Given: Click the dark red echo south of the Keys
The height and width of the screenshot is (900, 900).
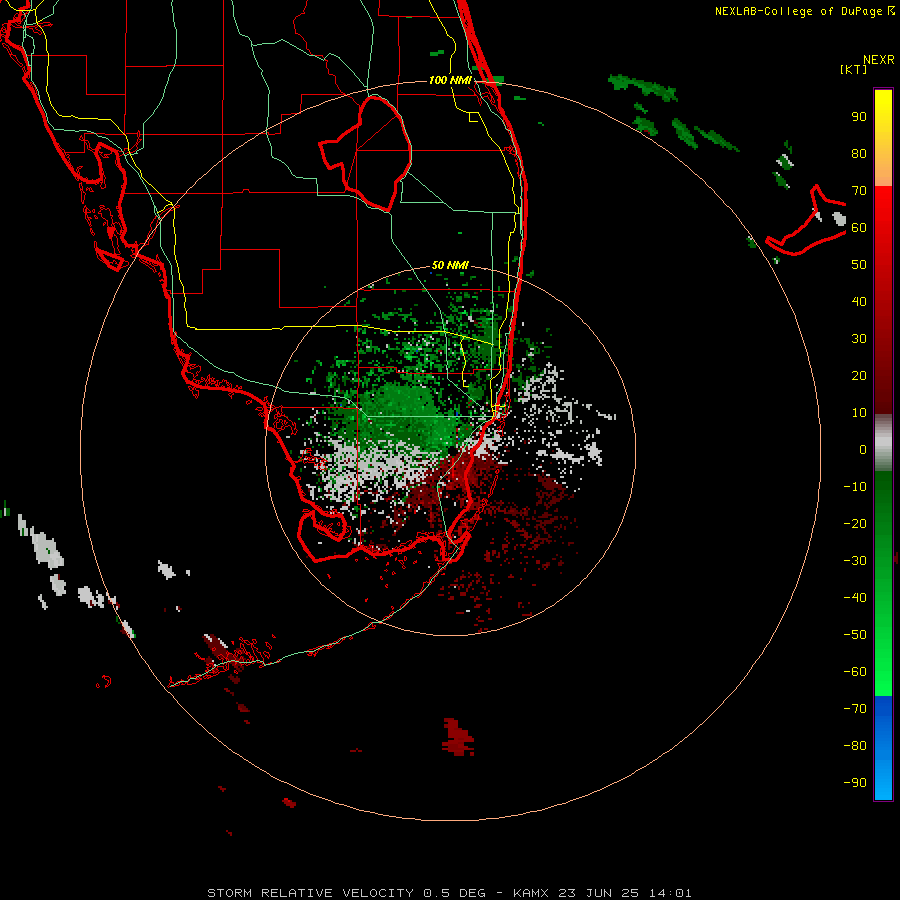Looking at the screenshot, I should 457,736.
